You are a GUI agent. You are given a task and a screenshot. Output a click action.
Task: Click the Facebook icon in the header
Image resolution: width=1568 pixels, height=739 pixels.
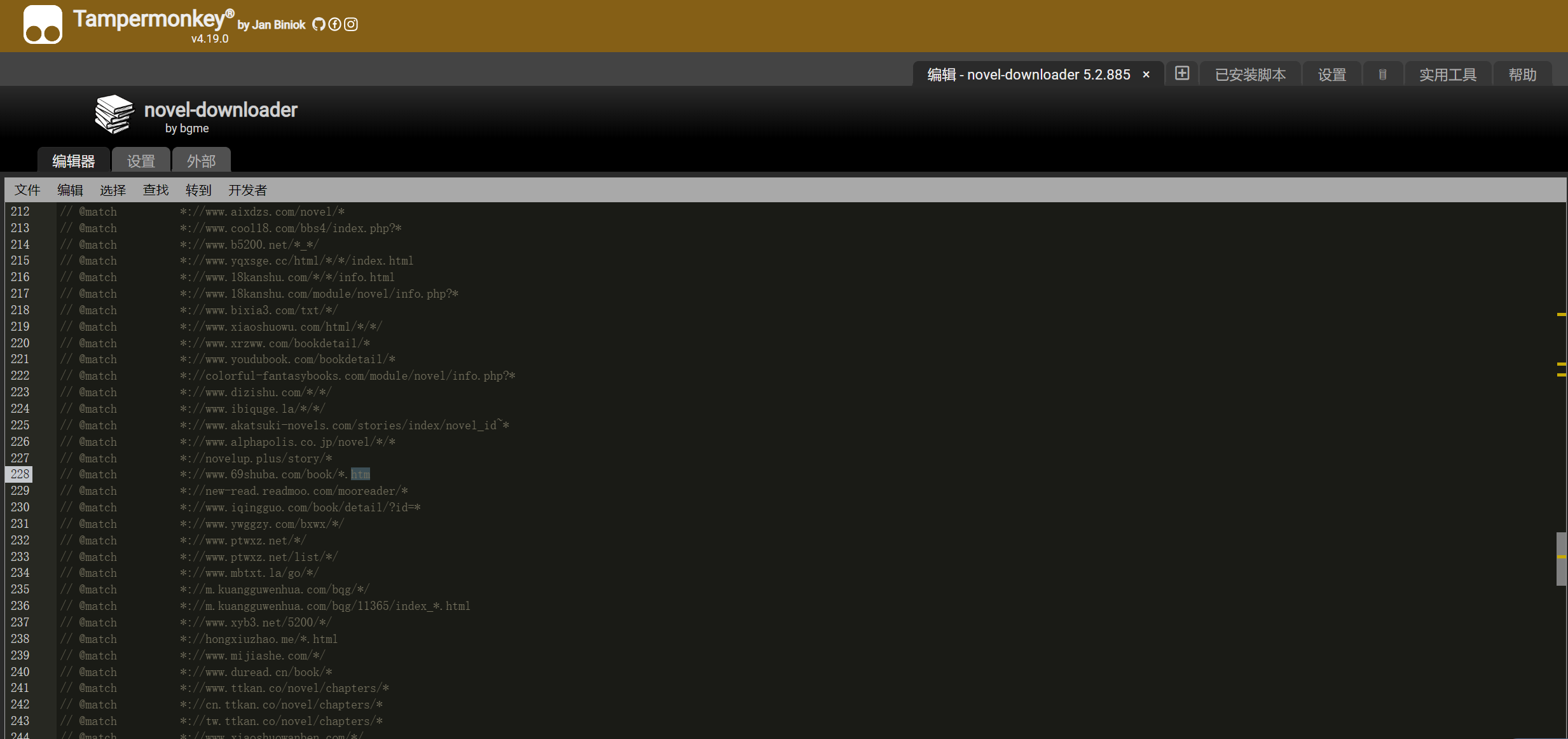[x=334, y=24]
